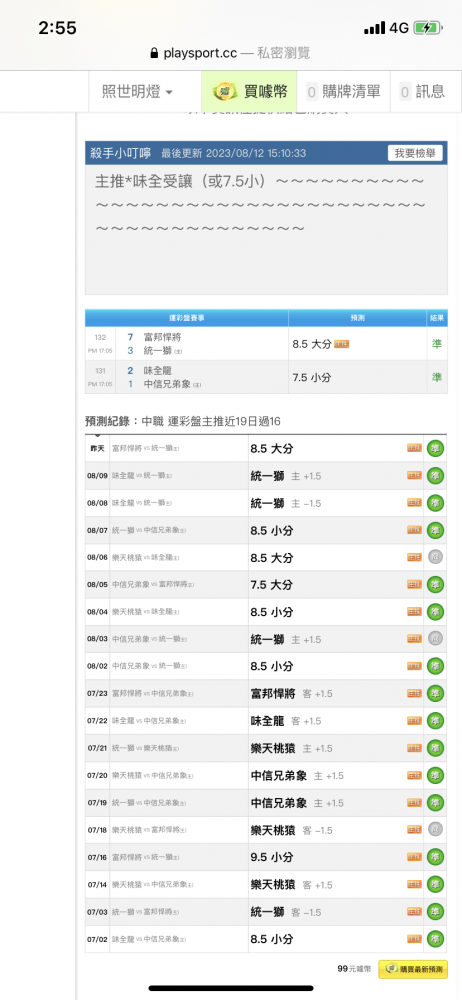Viewport: 462px width, 1000px height.
Task: Tap the green 準 circle on 08/07 row
Action: coord(436,530)
